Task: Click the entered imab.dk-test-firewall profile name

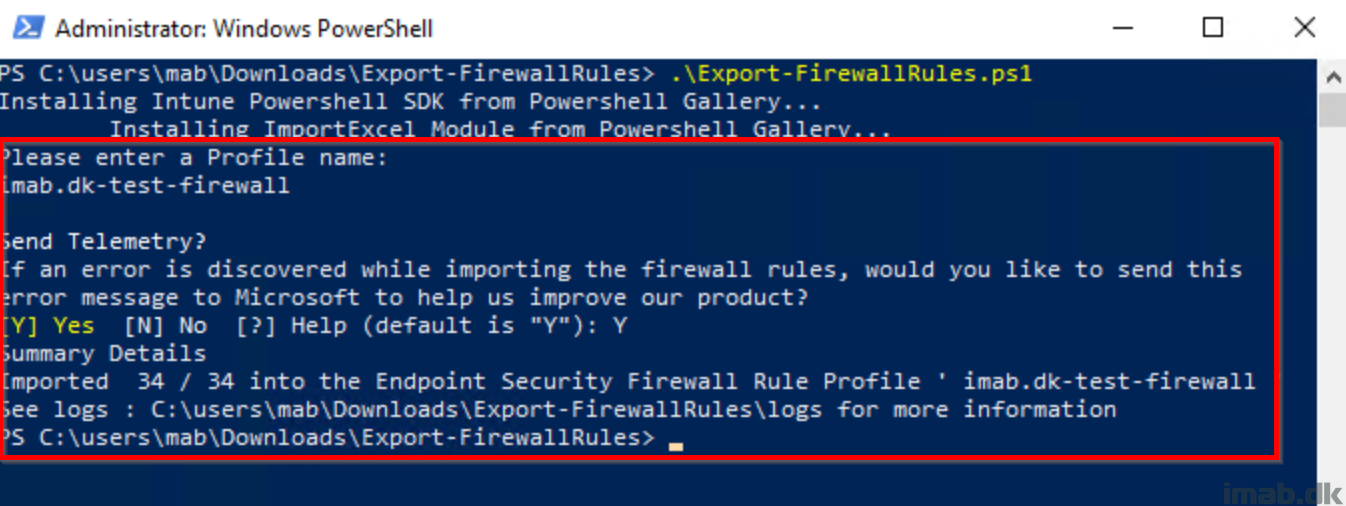Action: click(x=145, y=186)
